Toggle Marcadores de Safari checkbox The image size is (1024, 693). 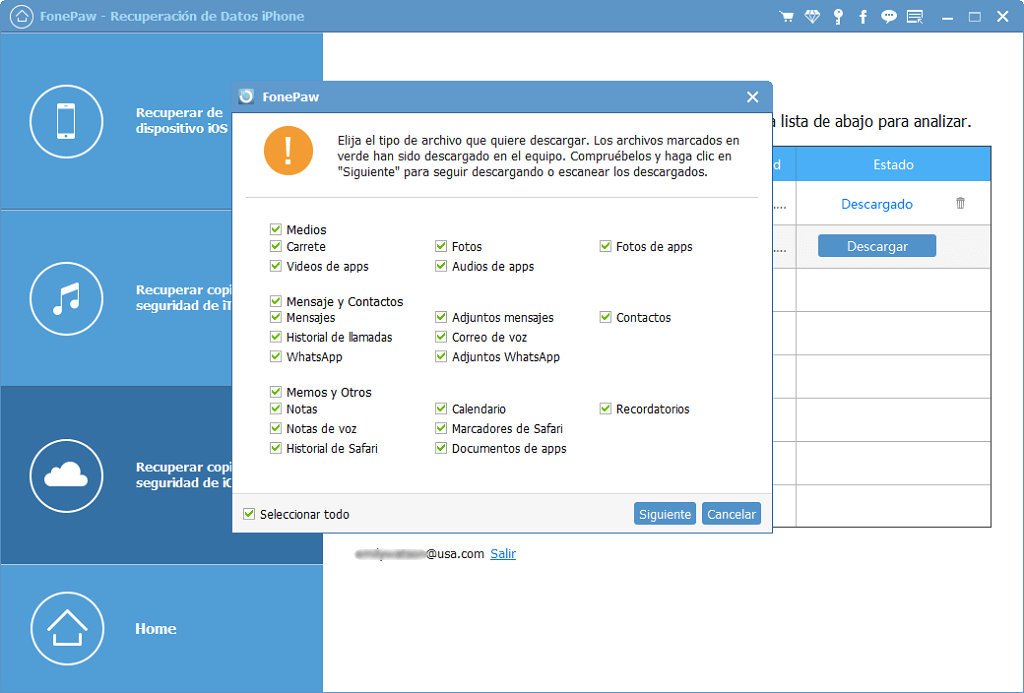point(441,428)
